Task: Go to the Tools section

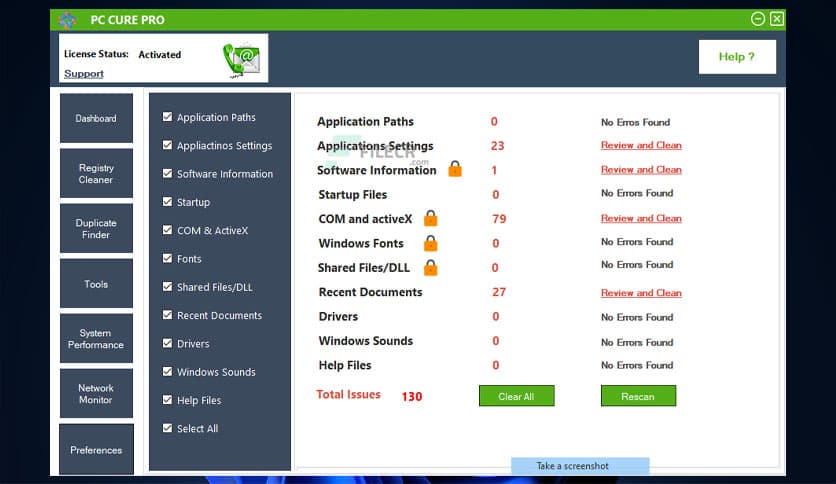Action: [x=96, y=284]
